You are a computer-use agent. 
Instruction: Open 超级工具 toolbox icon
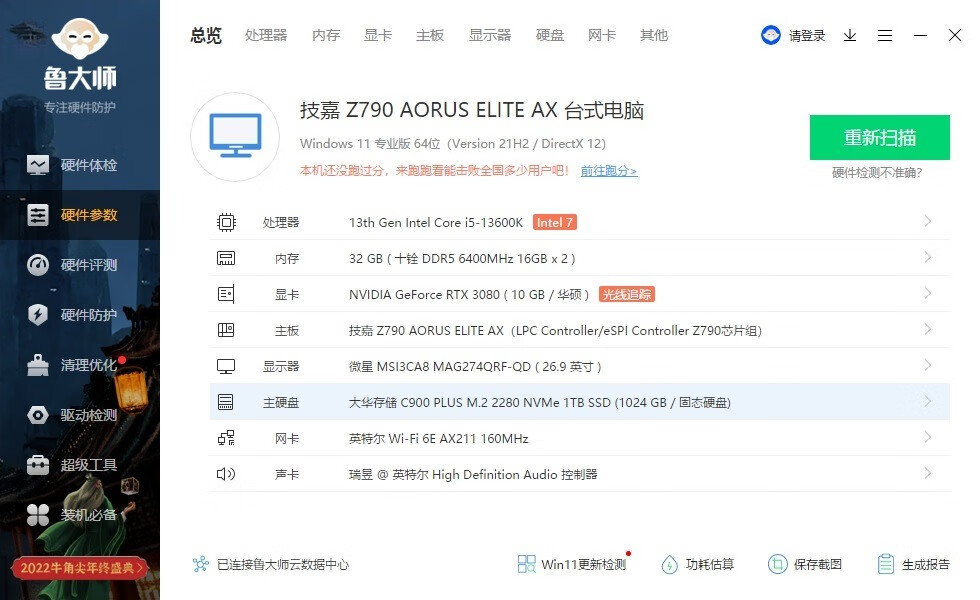point(38,465)
